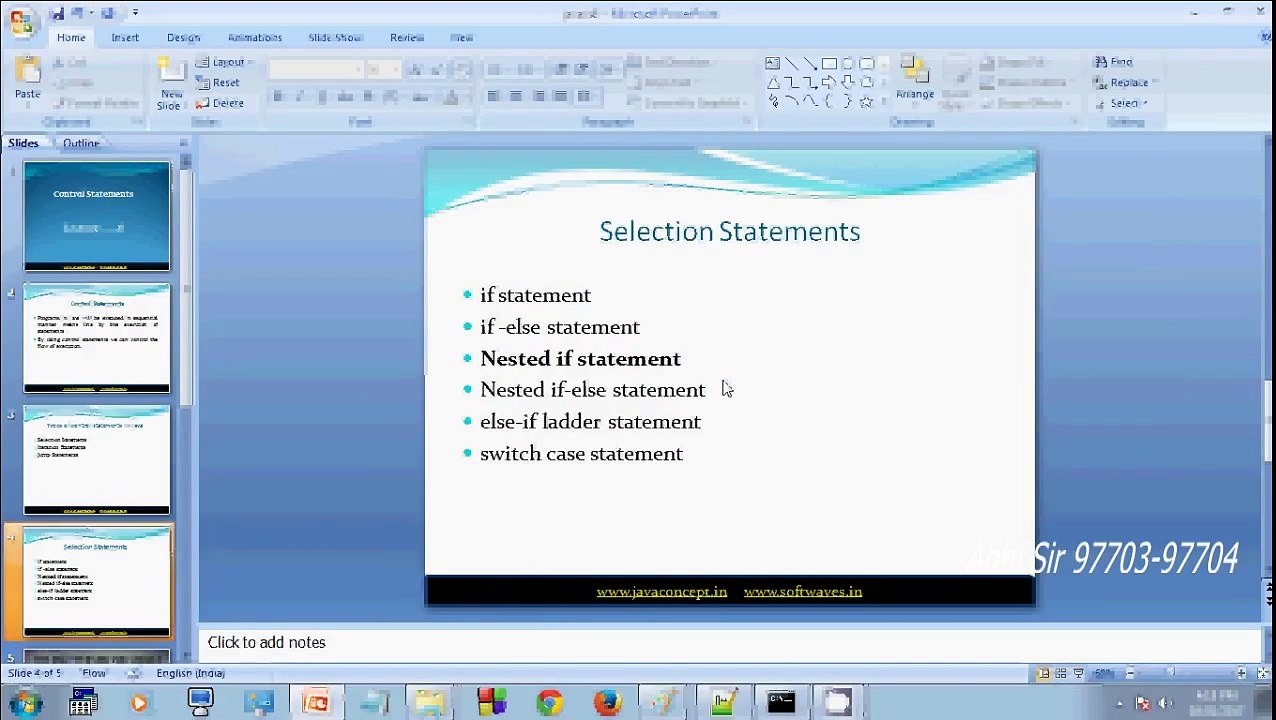Switch to Slides pane tab
The width and height of the screenshot is (1276, 720).
point(24,143)
